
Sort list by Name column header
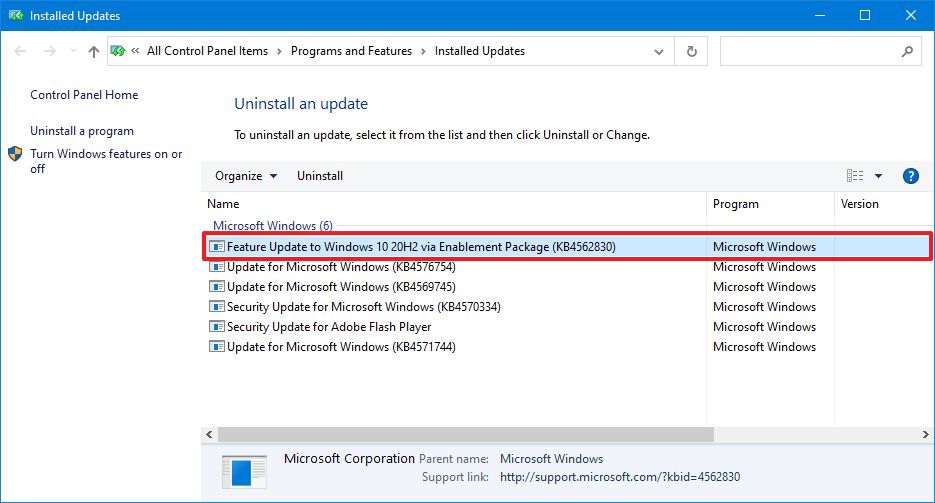224,204
